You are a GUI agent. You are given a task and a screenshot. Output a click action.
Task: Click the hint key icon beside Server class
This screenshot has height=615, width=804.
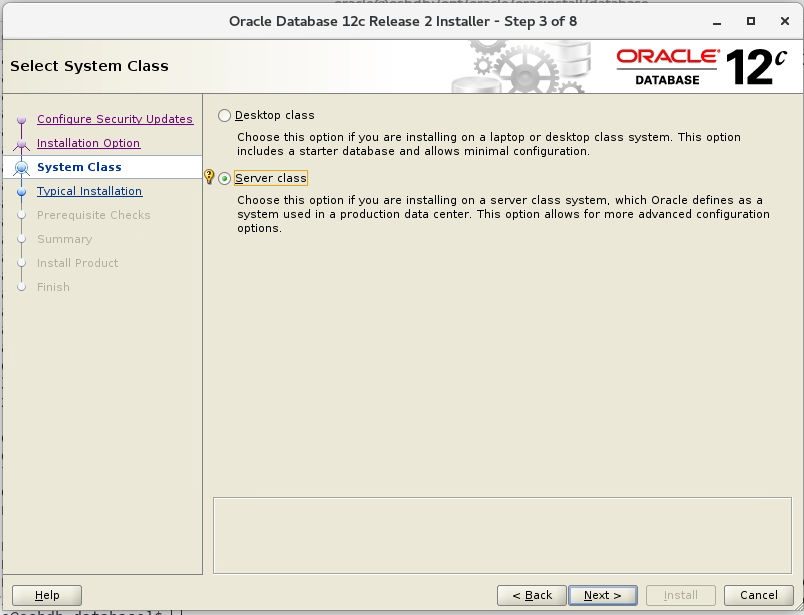(x=209, y=176)
